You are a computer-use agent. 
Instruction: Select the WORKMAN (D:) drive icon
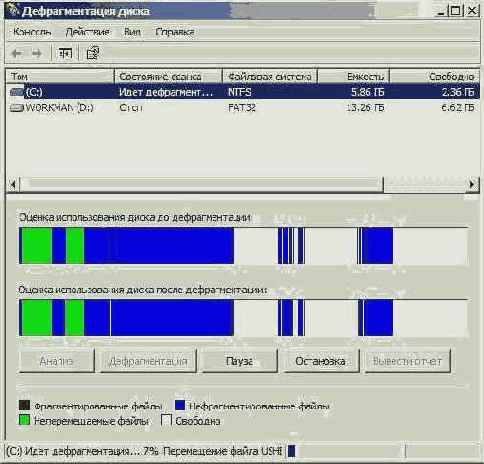click(x=17, y=108)
